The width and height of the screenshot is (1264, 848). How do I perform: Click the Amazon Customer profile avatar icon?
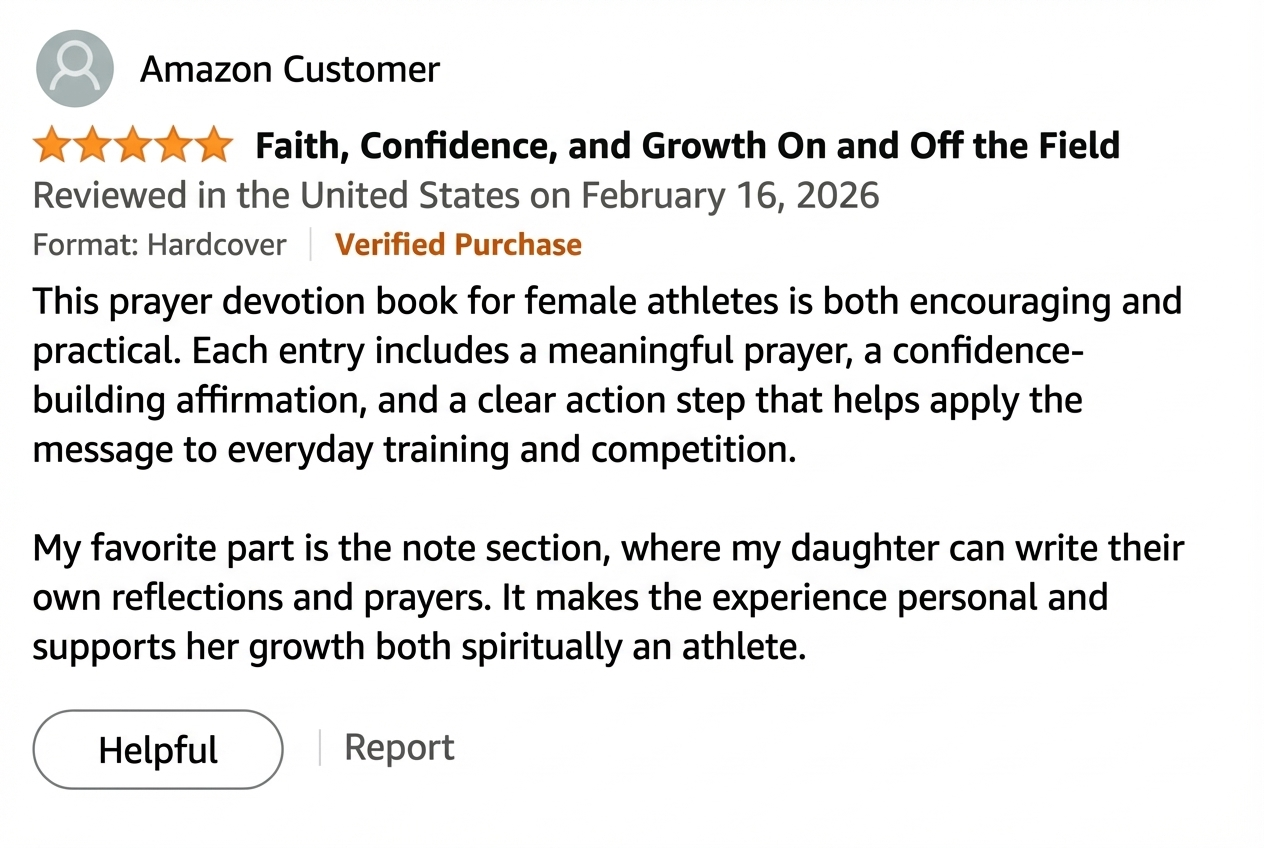[74, 68]
